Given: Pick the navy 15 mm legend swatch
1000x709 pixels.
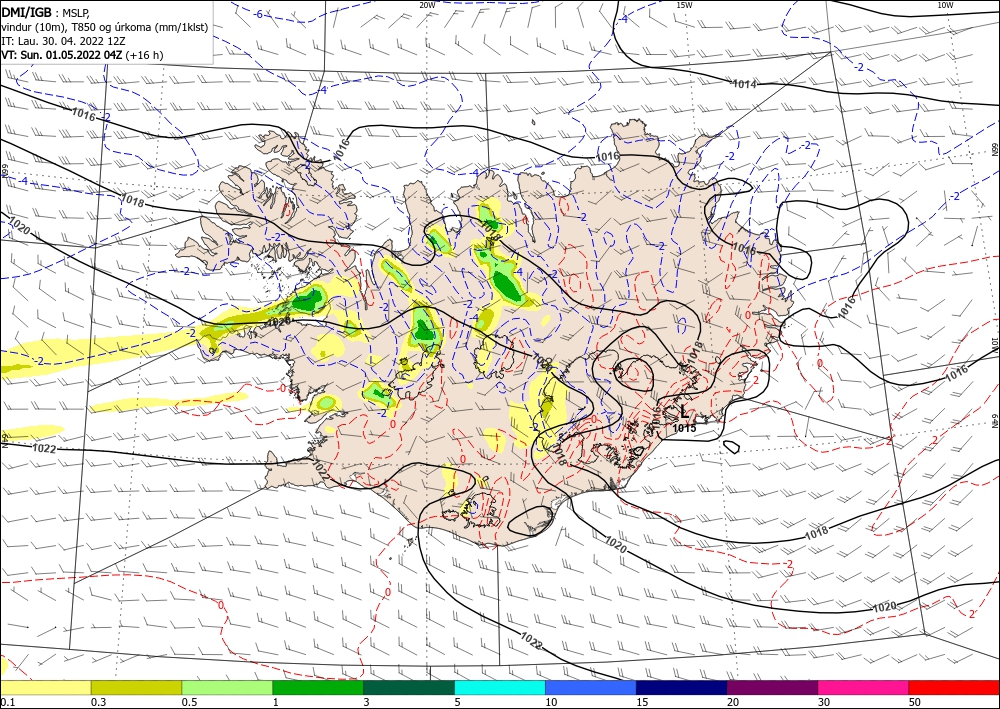Looking at the screenshot, I should tap(682, 687).
